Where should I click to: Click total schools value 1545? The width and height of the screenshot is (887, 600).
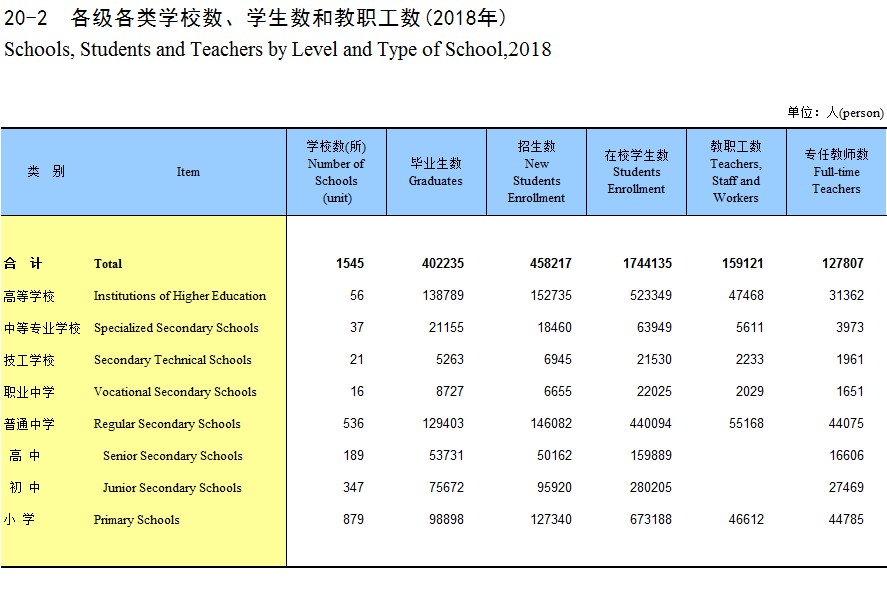click(x=350, y=264)
